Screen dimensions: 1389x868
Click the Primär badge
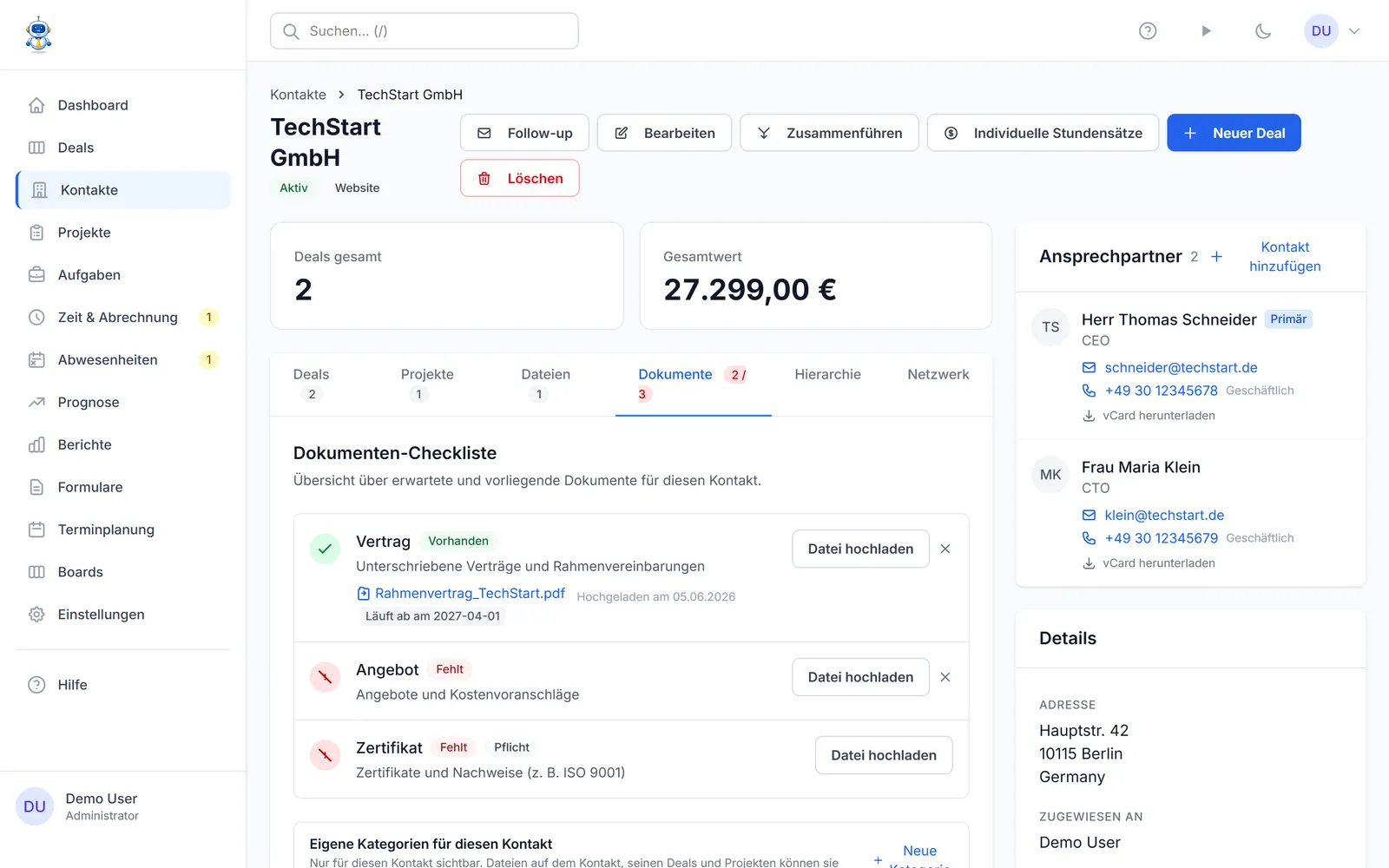click(1288, 319)
